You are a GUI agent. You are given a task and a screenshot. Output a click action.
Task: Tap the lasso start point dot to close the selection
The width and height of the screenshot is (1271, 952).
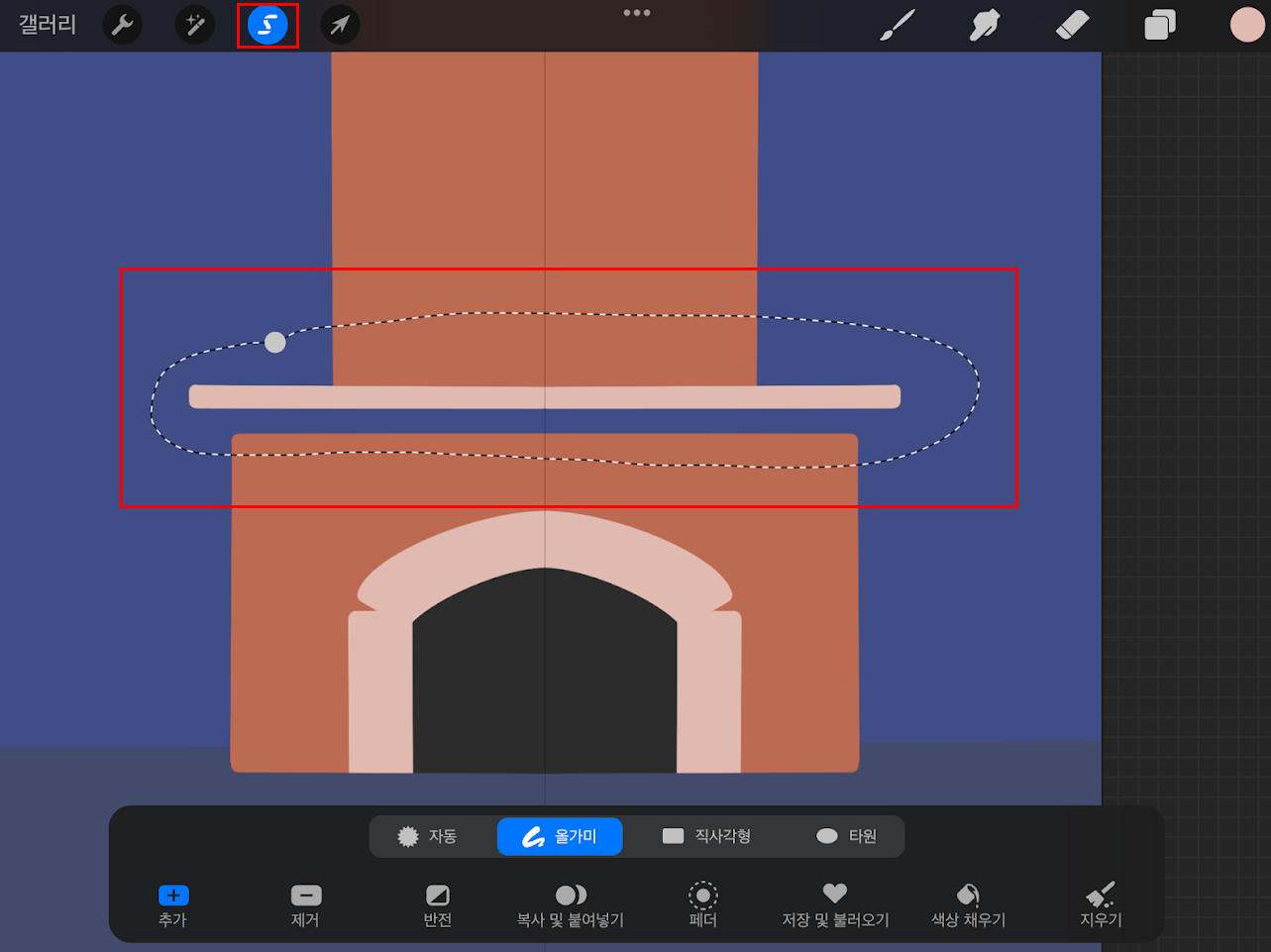tap(275, 343)
